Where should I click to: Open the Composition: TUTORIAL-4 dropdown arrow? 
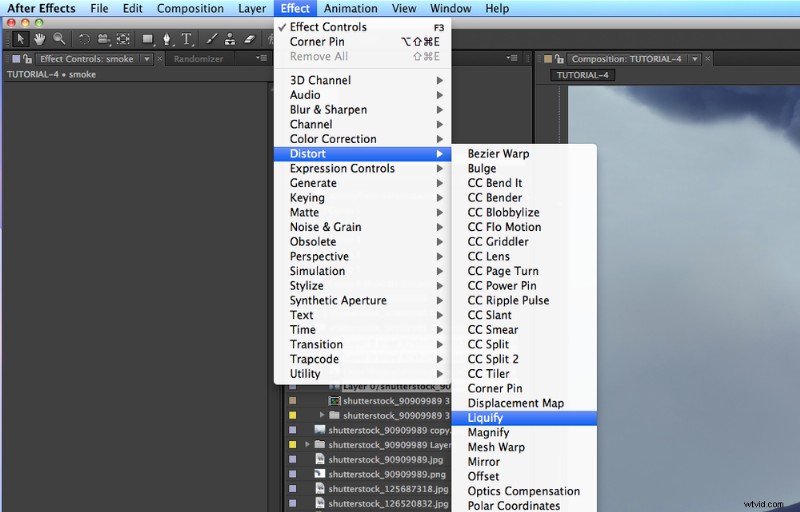click(695, 59)
